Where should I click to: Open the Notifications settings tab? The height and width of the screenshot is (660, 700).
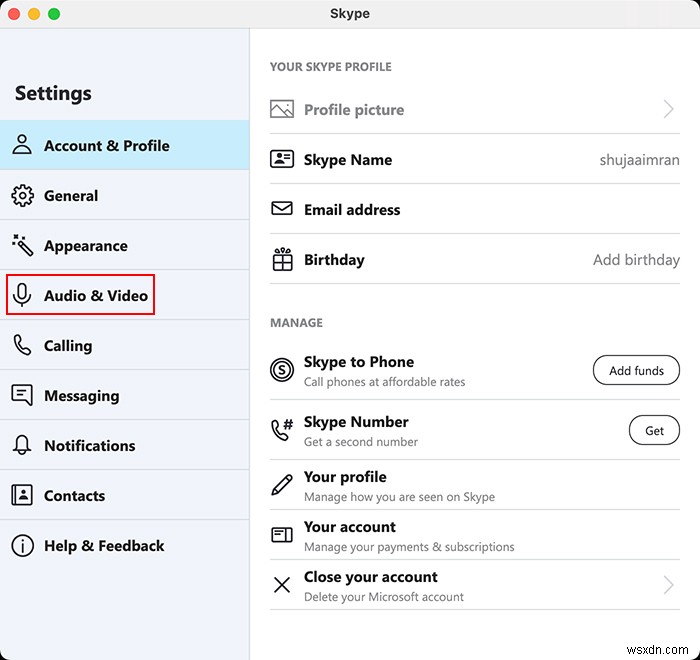point(125,445)
